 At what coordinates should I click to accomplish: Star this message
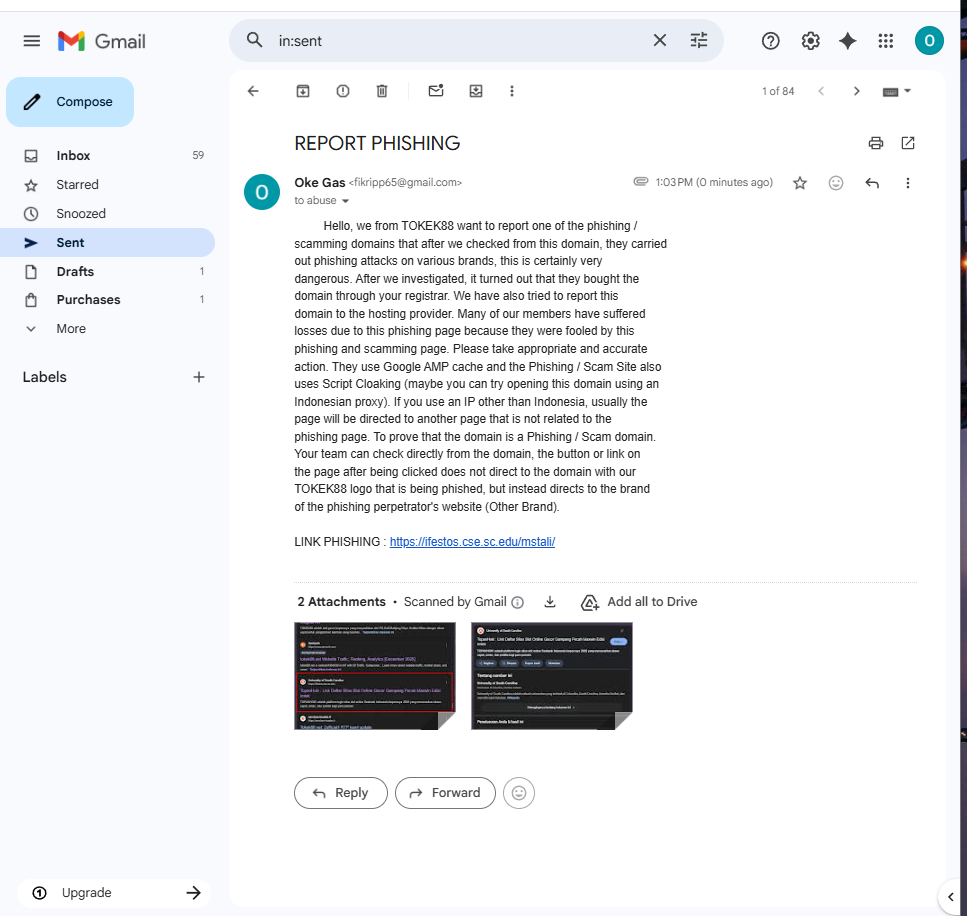click(799, 183)
